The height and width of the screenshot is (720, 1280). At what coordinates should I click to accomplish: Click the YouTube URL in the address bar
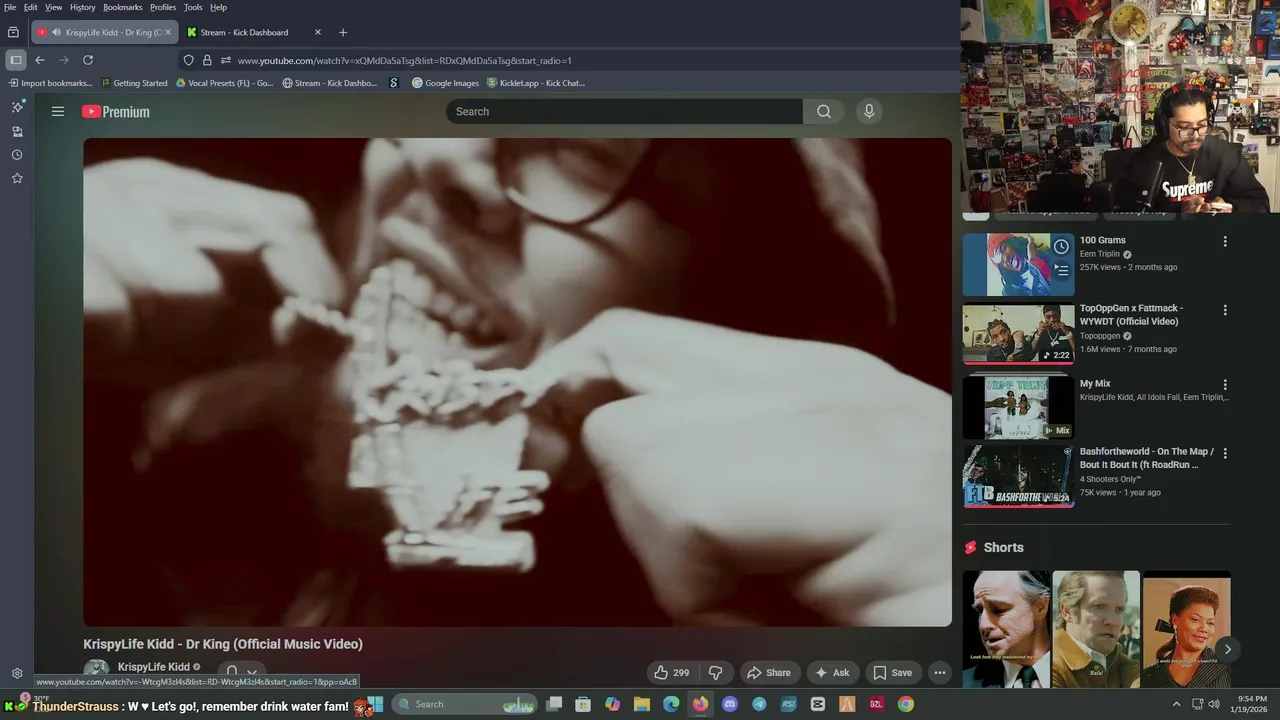point(404,60)
